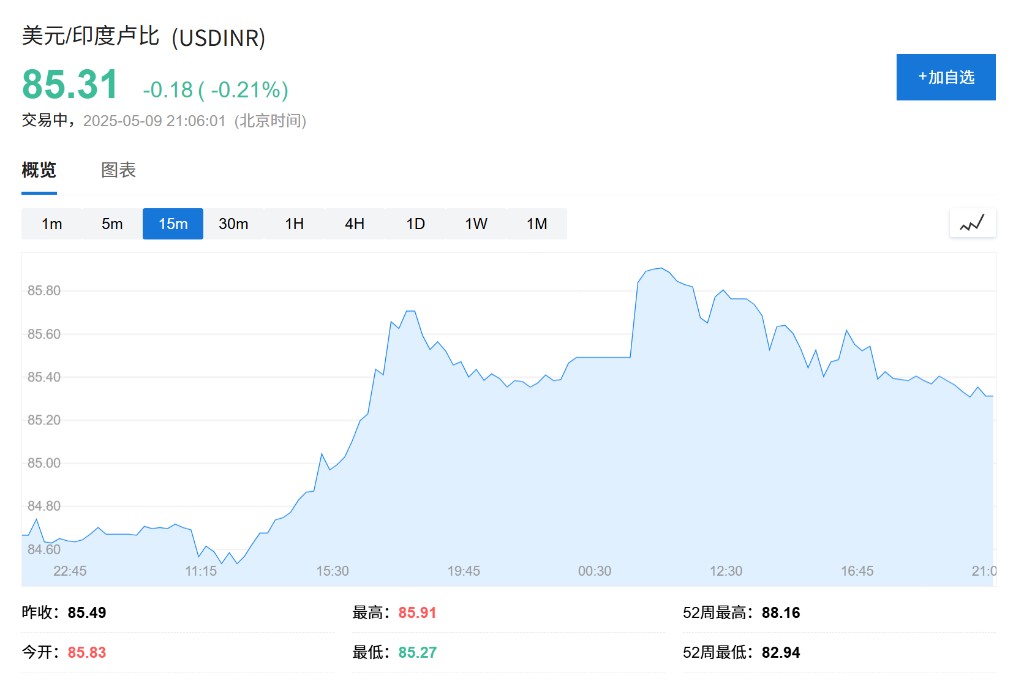Click the 15:30 time axis label
Viewport: 1024px width, 684px height.
(332, 571)
